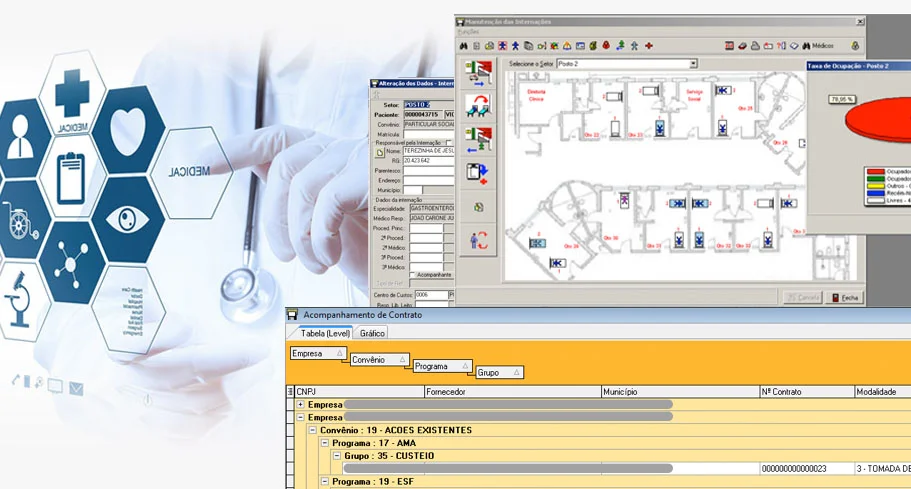Click contract cell 000000000000023
911x489 pixels.
806,469
